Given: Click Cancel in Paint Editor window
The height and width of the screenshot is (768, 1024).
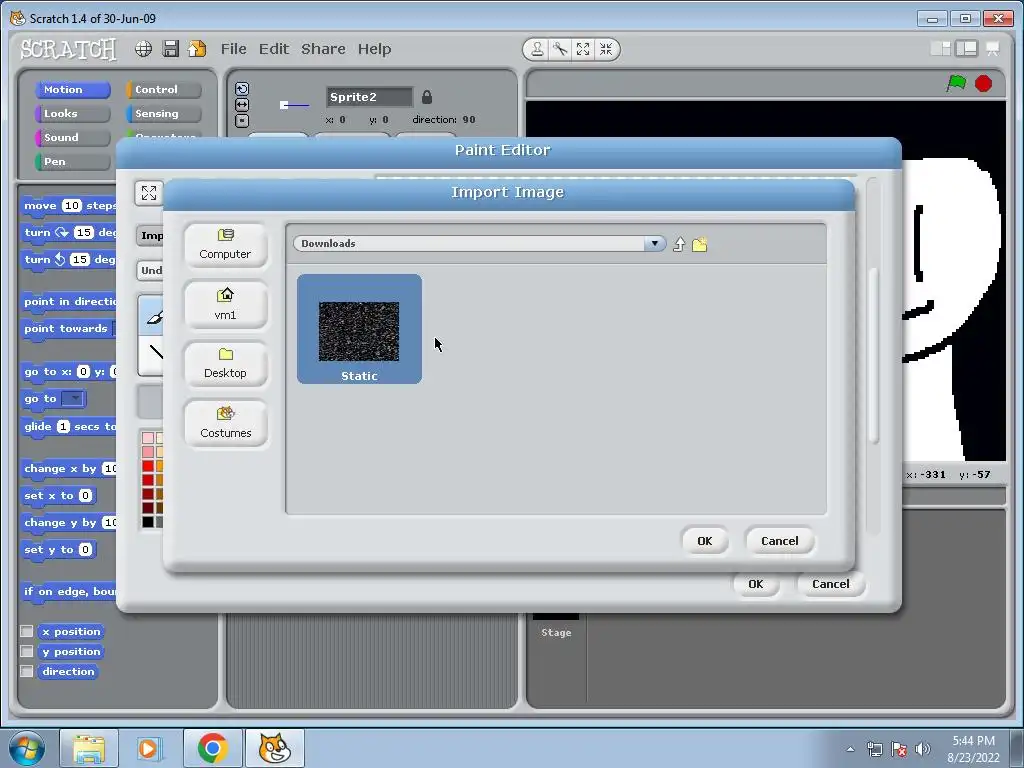Looking at the screenshot, I should 831,584.
